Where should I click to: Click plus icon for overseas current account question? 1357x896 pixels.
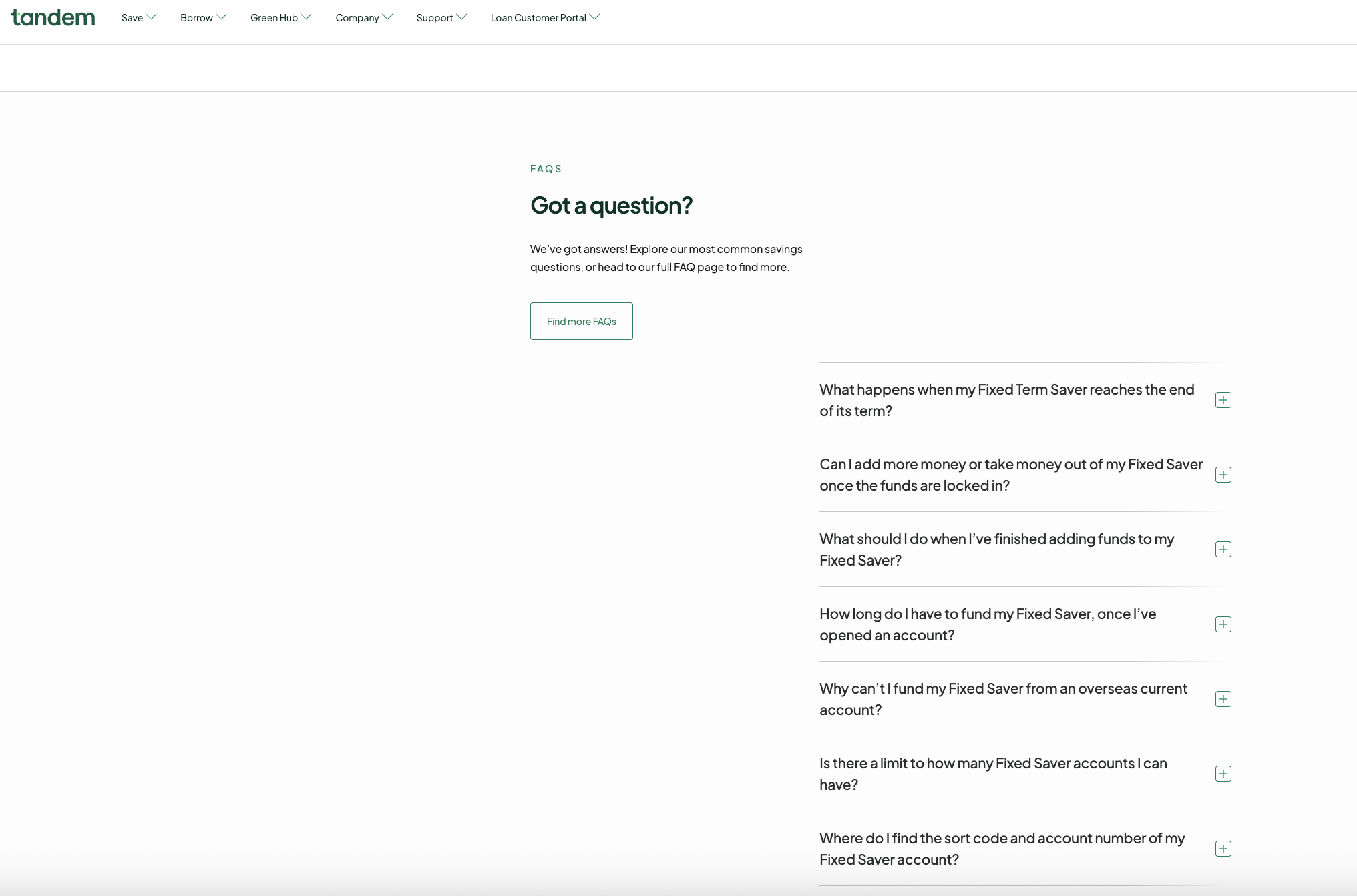pyautogui.click(x=1223, y=699)
